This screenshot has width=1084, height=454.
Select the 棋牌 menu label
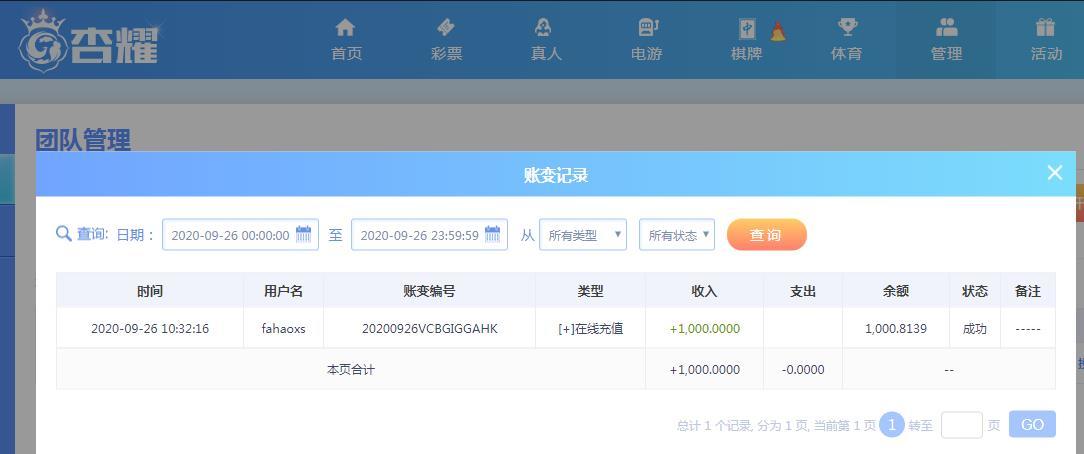point(747,53)
